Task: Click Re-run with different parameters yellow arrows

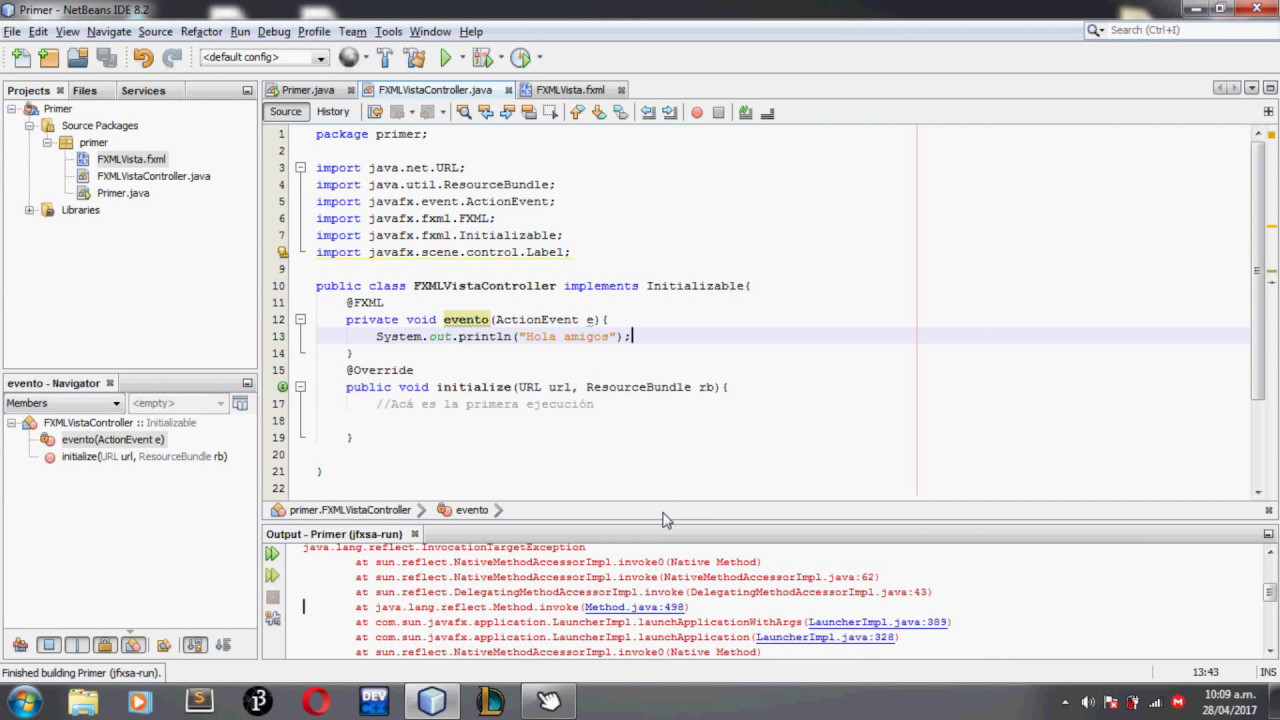Action: [x=272, y=575]
